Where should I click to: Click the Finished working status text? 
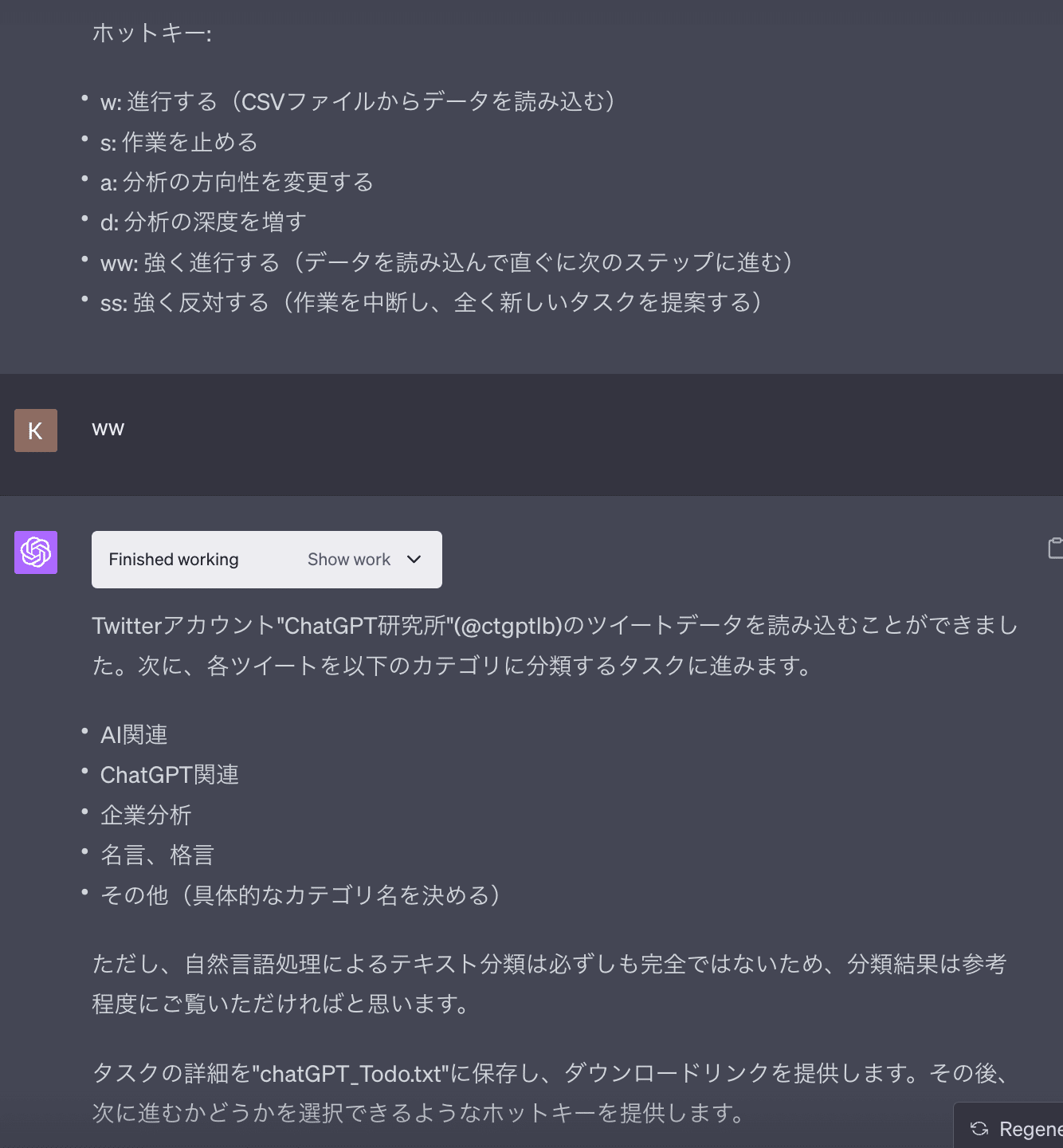coord(174,560)
